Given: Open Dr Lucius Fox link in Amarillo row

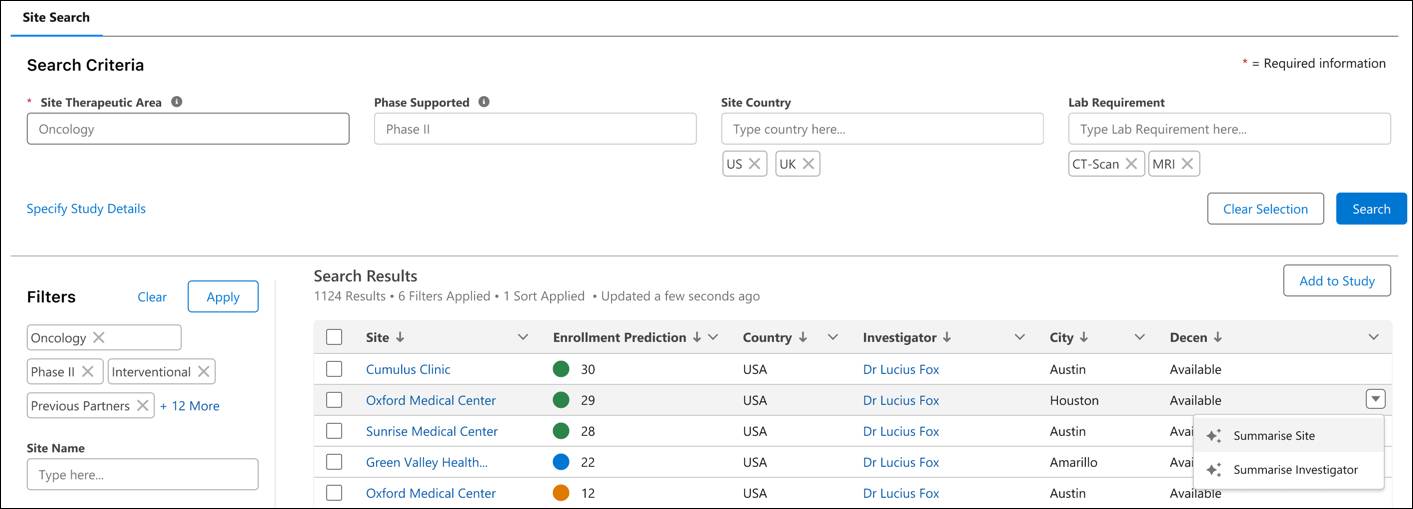Looking at the screenshot, I should click(901, 462).
